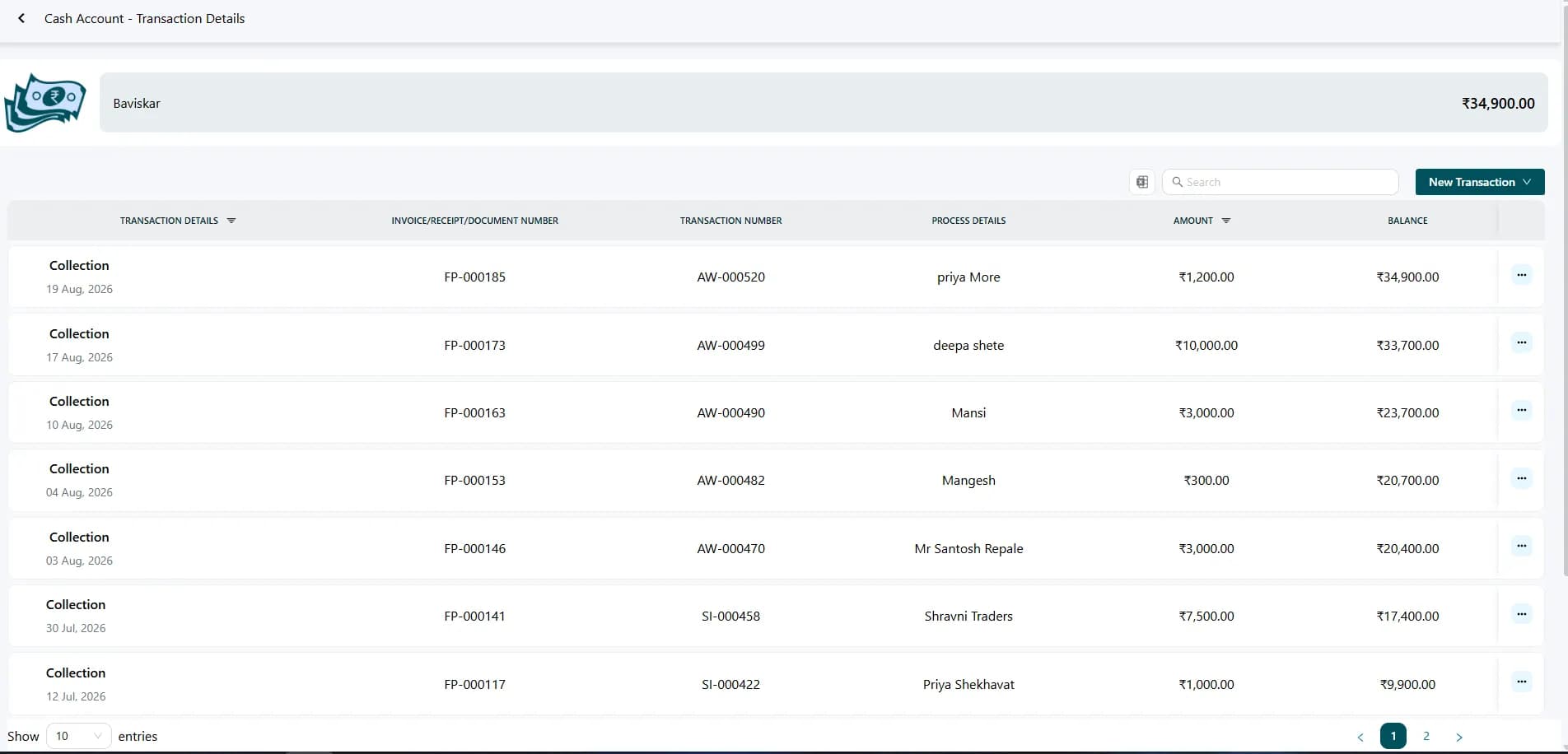1568x754 pixels.
Task: Open the more options menu for FP-000117
Action: pos(1521,682)
